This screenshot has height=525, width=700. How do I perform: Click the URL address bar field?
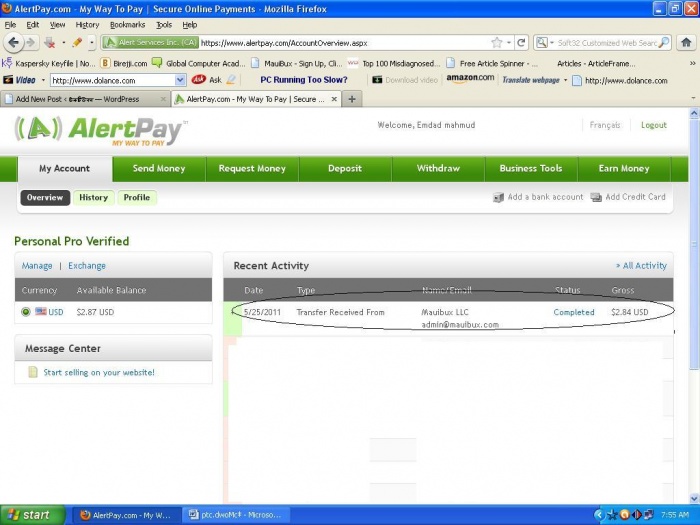(x=344, y=43)
